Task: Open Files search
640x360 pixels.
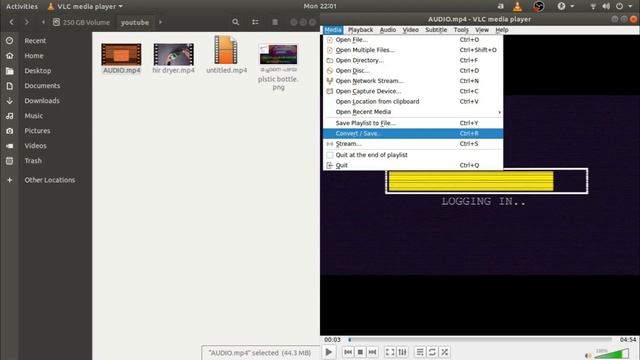Action: pos(236,22)
